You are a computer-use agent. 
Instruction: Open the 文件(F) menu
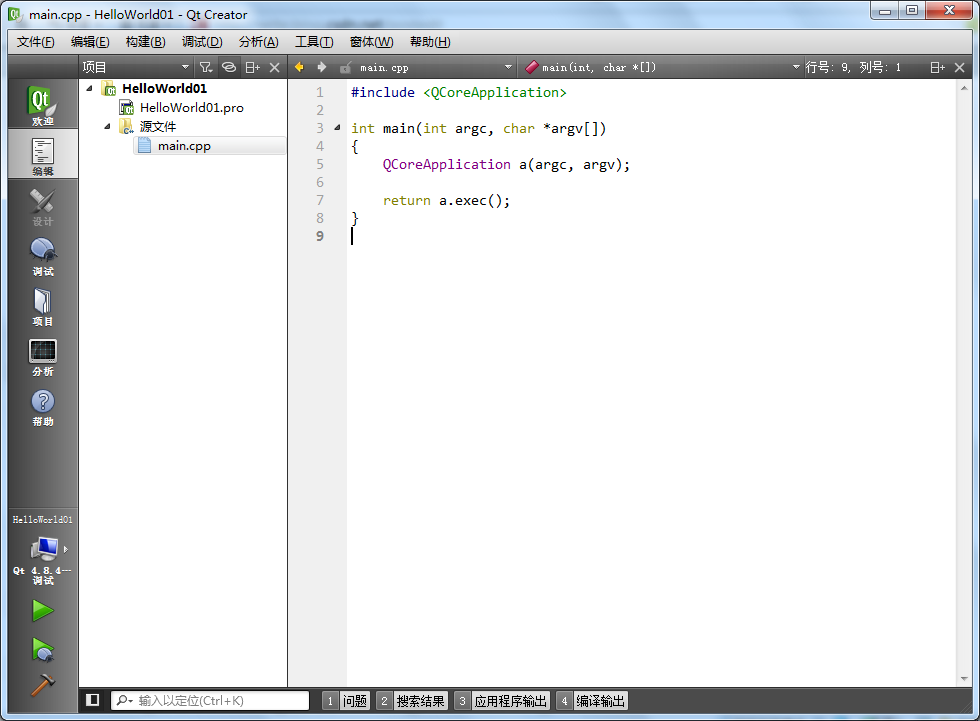coord(36,42)
